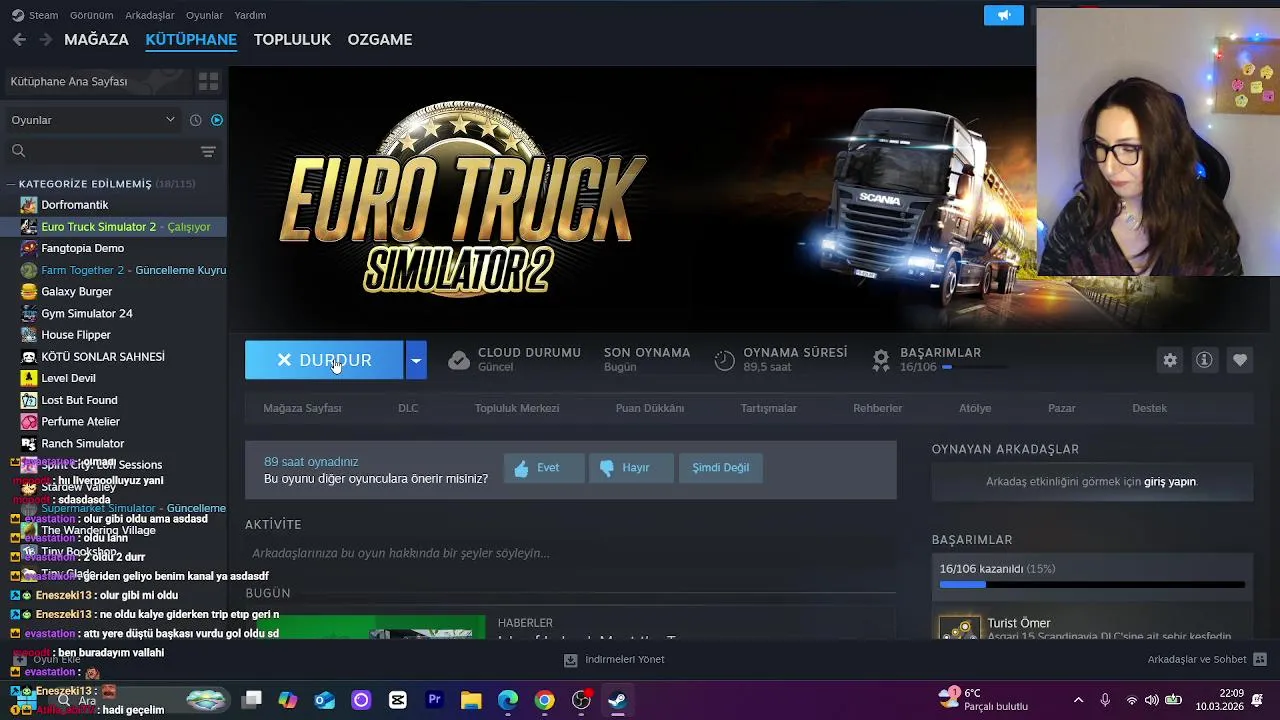Open the advanced filter options icon

pyautogui.click(x=208, y=151)
